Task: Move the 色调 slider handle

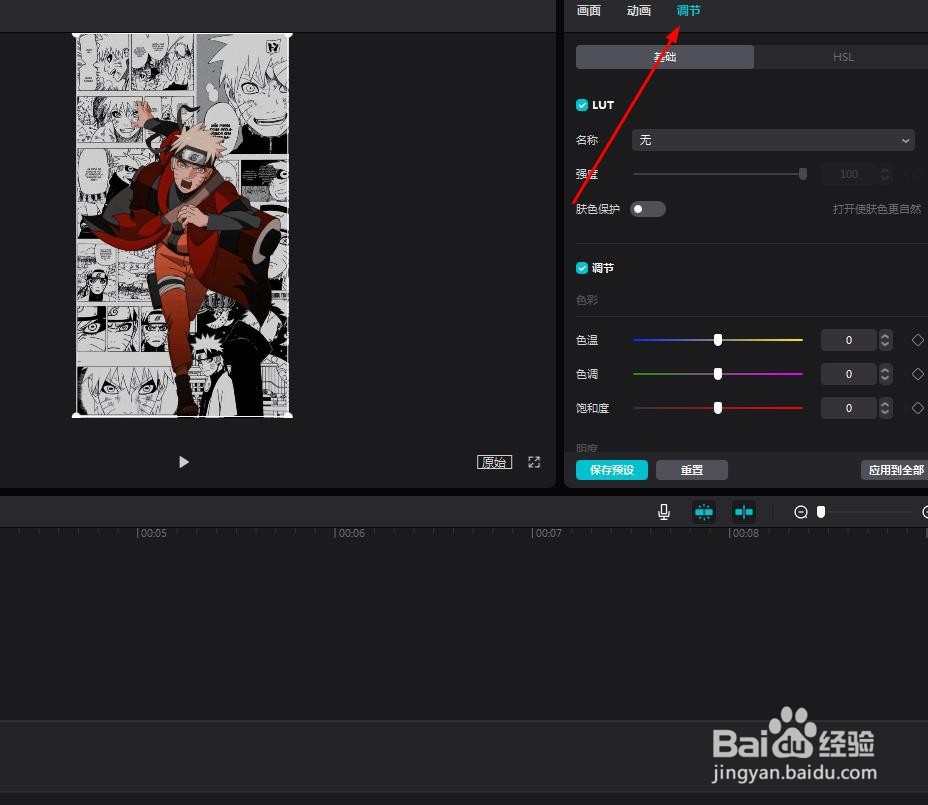Action: point(718,373)
